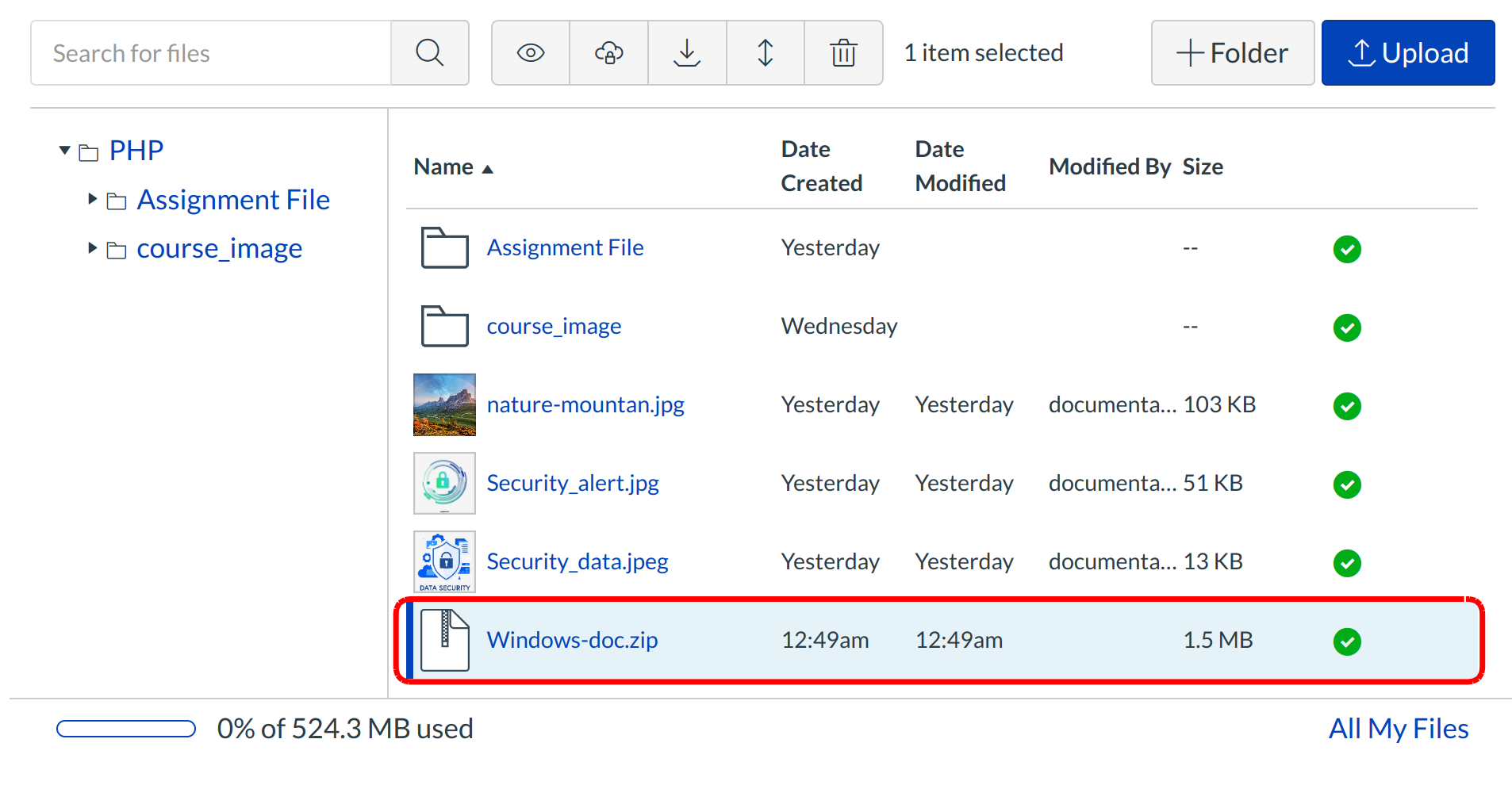1512x785 pixels.
Task: Sort by Size column header
Action: coord(1202,167)
